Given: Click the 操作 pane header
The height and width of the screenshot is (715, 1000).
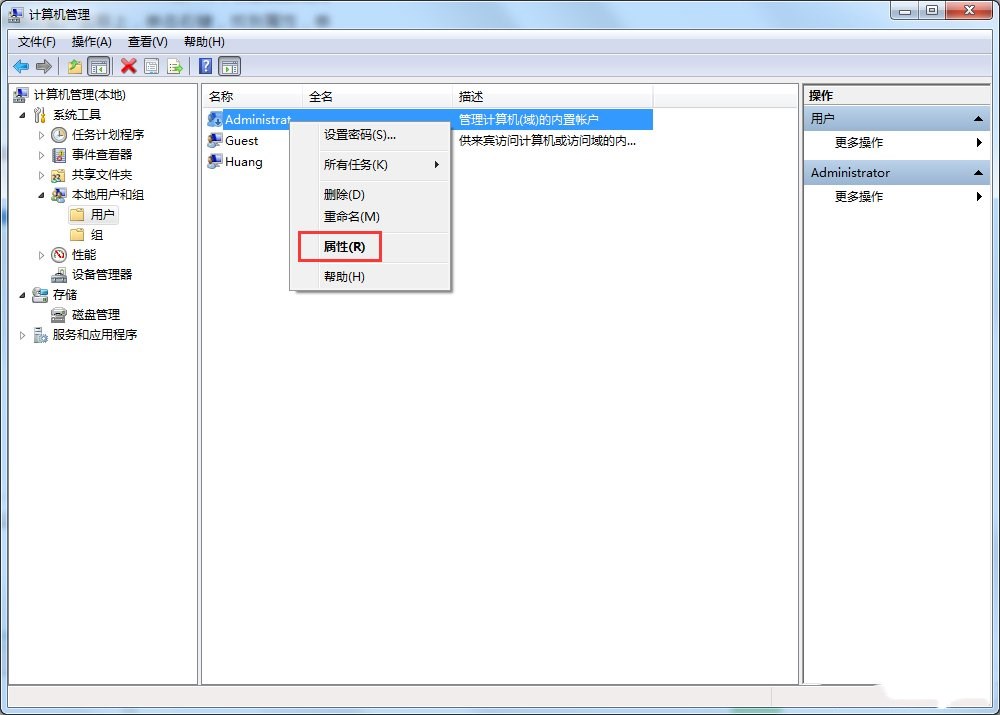Looking at the screenshot, I should coord(896,96).
